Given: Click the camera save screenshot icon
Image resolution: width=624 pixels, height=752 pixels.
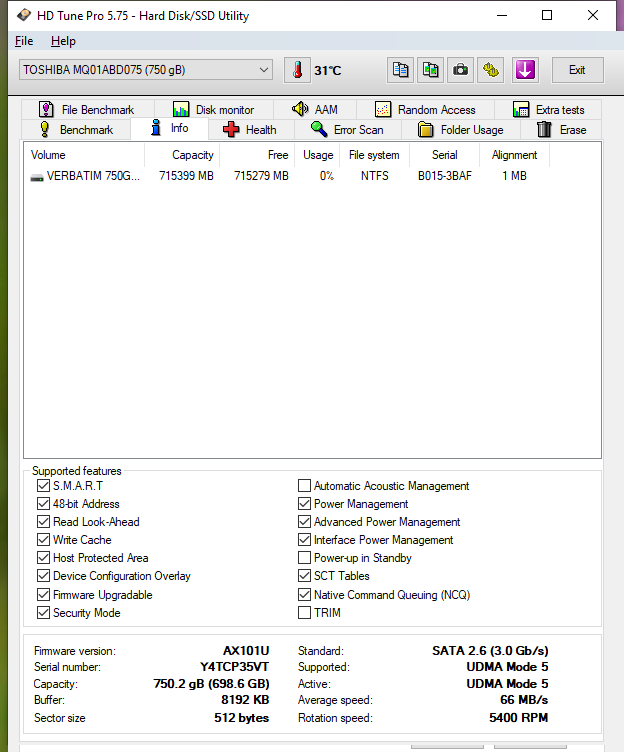Looking at the screenshot, I should click(x=460, y=70).
